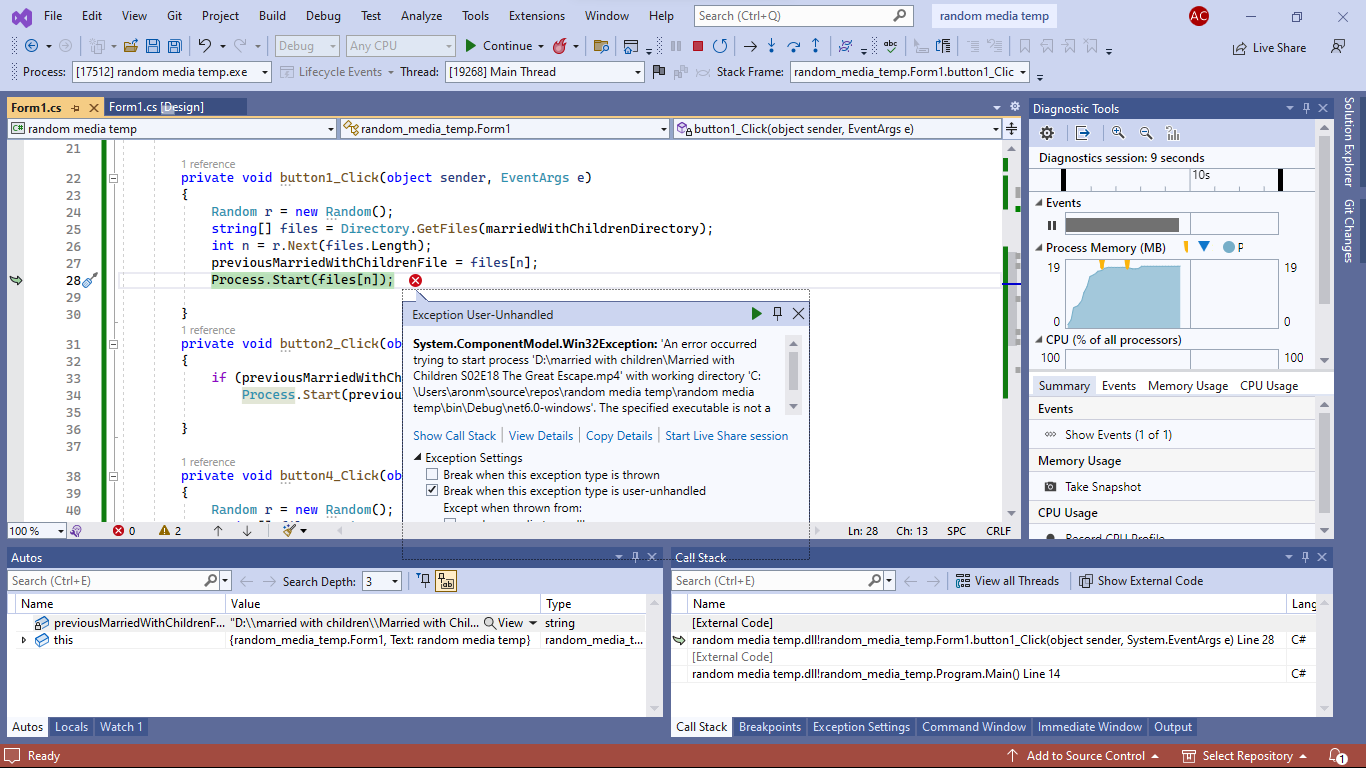
Task: Click the View Details link
Action: click(x=541, y=436)
